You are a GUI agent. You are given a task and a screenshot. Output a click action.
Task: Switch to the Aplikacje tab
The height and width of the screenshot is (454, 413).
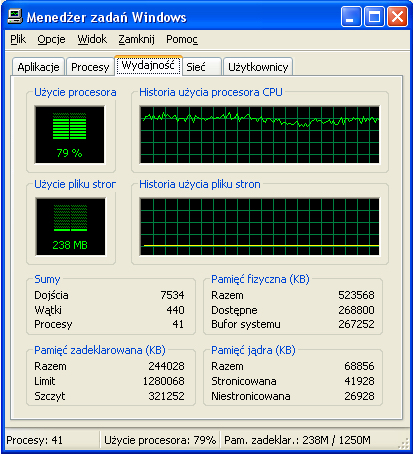pyautogui.click(x=38, y=67)
